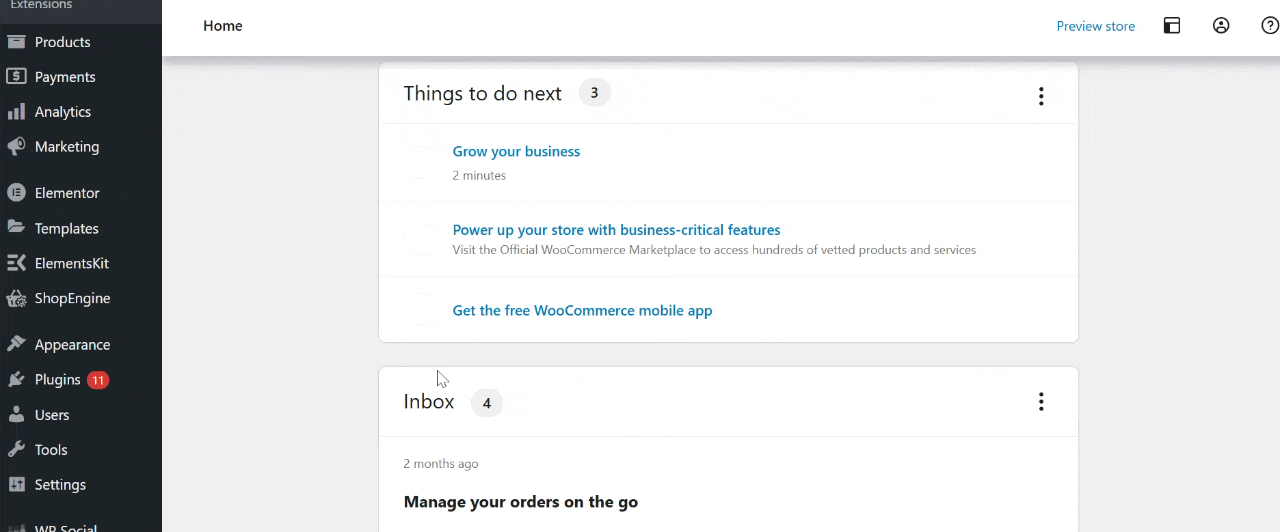This screenshot has width=1280, height=532.
Task: Click Manage your orders on the go note
Action: (x=521, y=502)
